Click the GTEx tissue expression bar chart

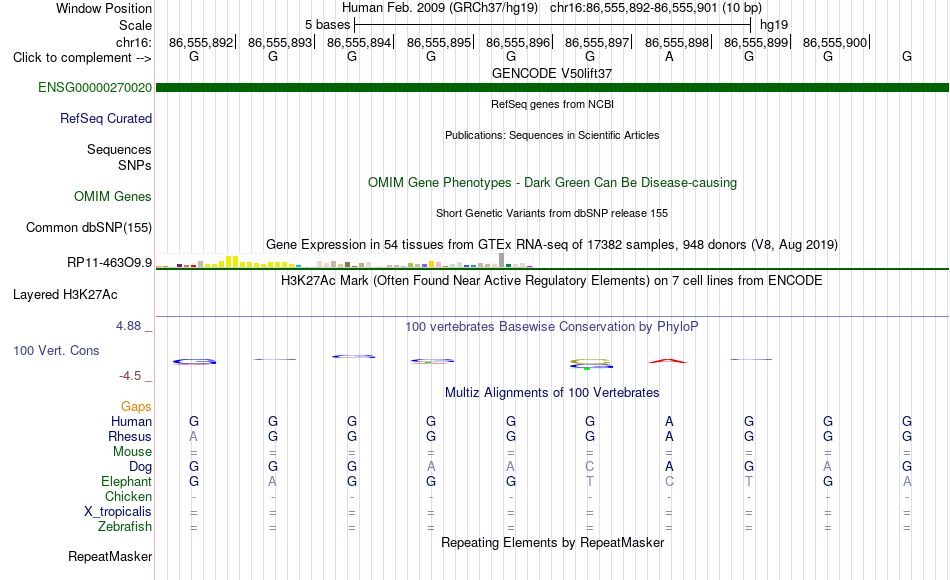pos(344,261)
